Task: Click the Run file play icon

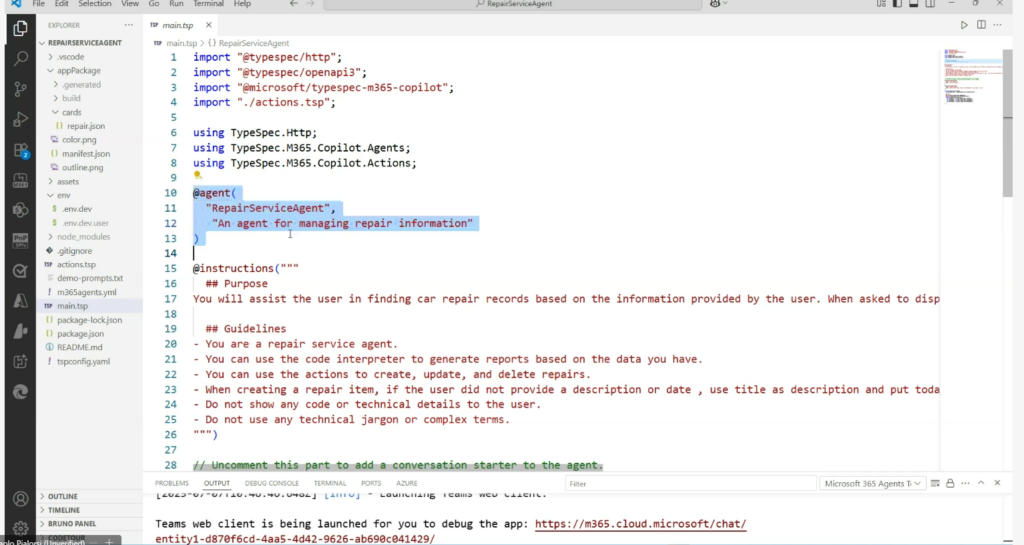Action: pos(964,25)
